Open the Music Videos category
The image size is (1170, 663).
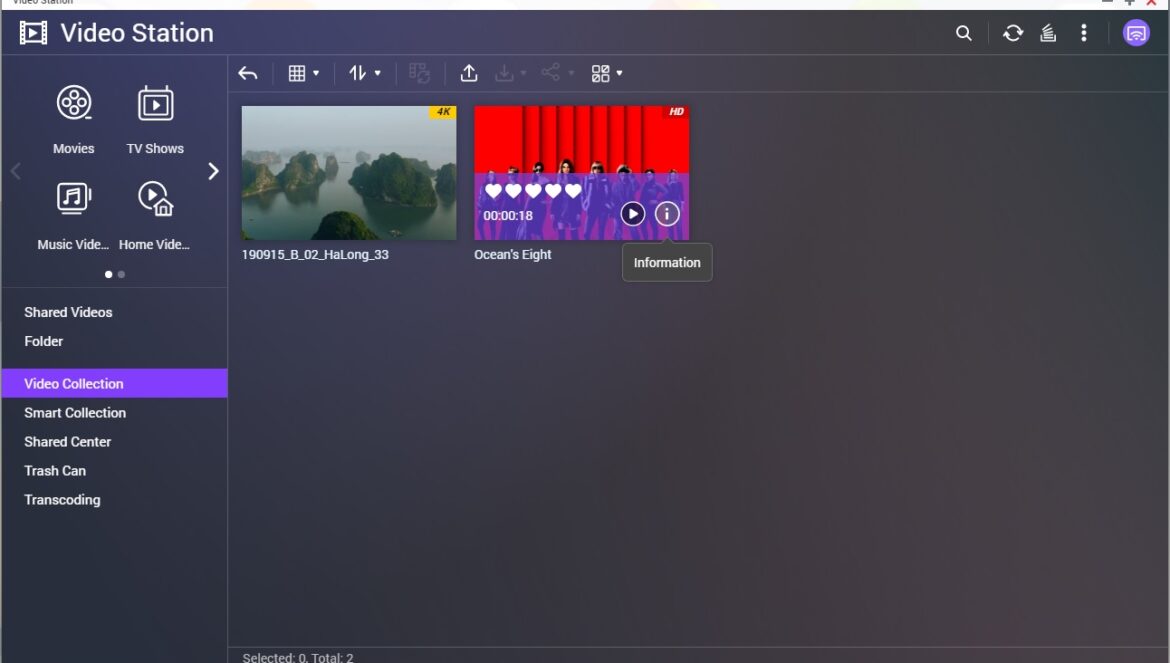pyautogui.click(x=73, y=216)
